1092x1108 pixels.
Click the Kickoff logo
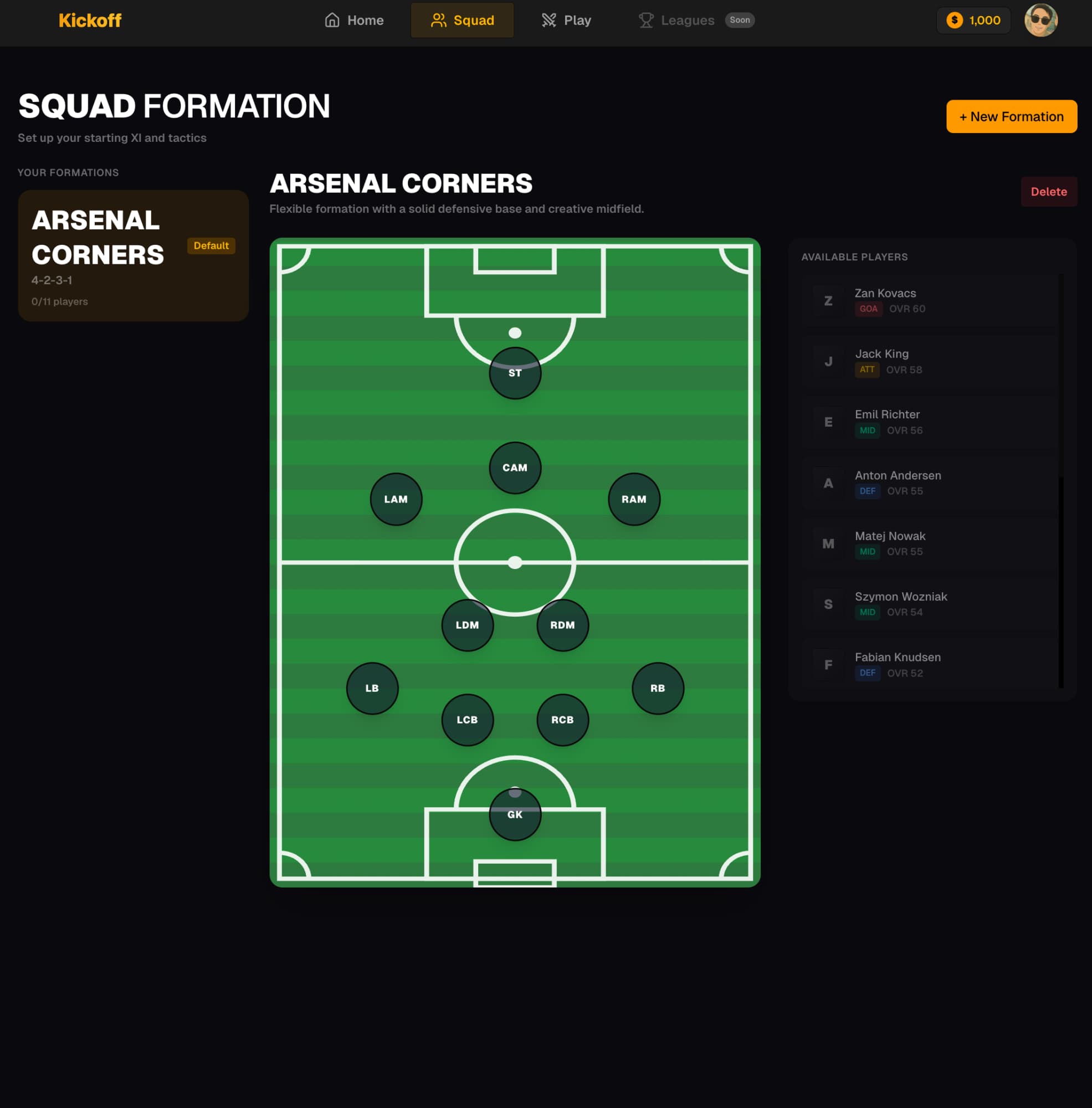click(90, 20)
